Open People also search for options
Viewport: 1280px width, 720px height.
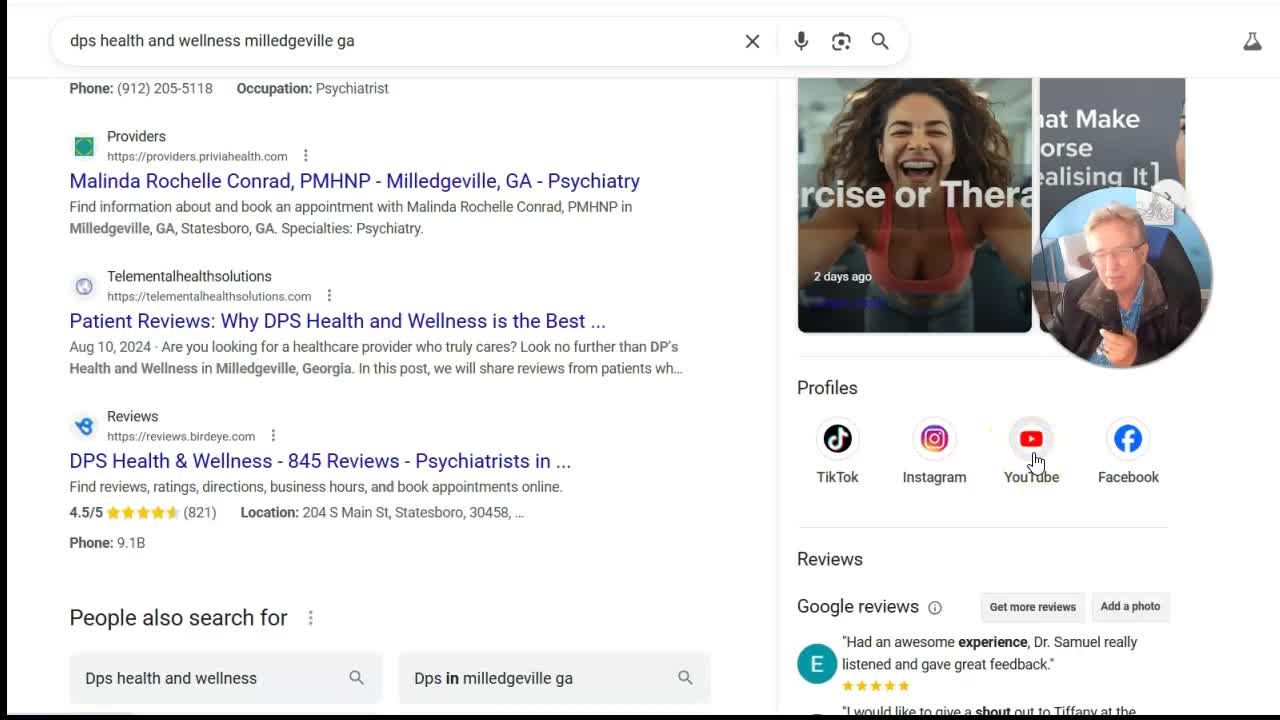311,618
